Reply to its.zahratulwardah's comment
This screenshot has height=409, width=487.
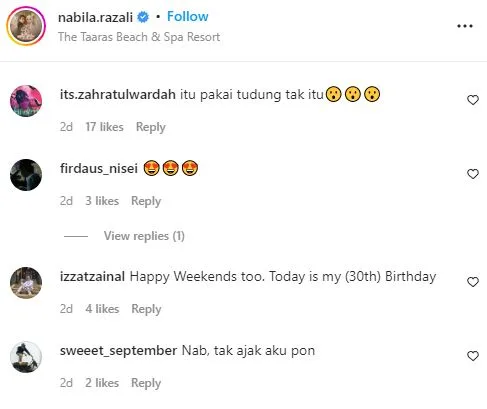click(x=151, y=127)
